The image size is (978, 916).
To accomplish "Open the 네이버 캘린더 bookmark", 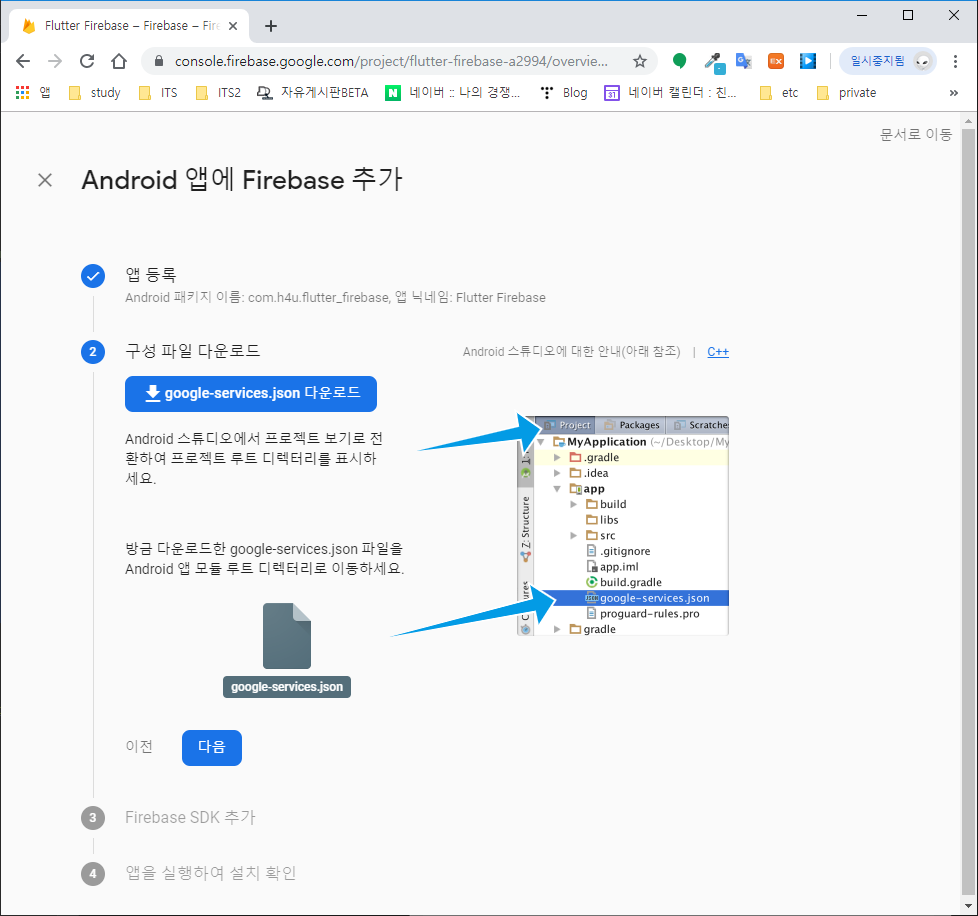I will tap(671, 93).
